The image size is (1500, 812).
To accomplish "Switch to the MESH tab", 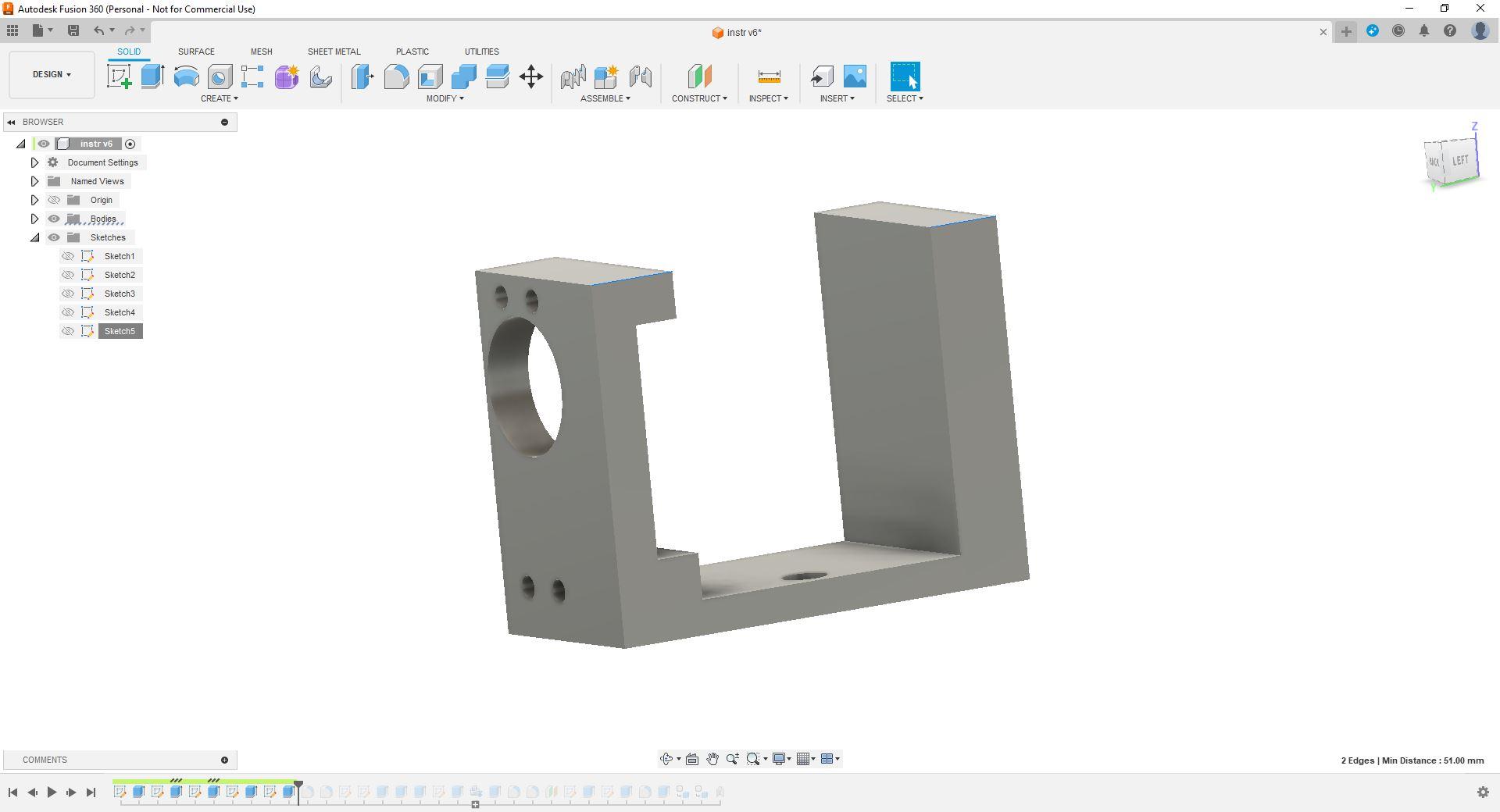I will pos(262,52).
